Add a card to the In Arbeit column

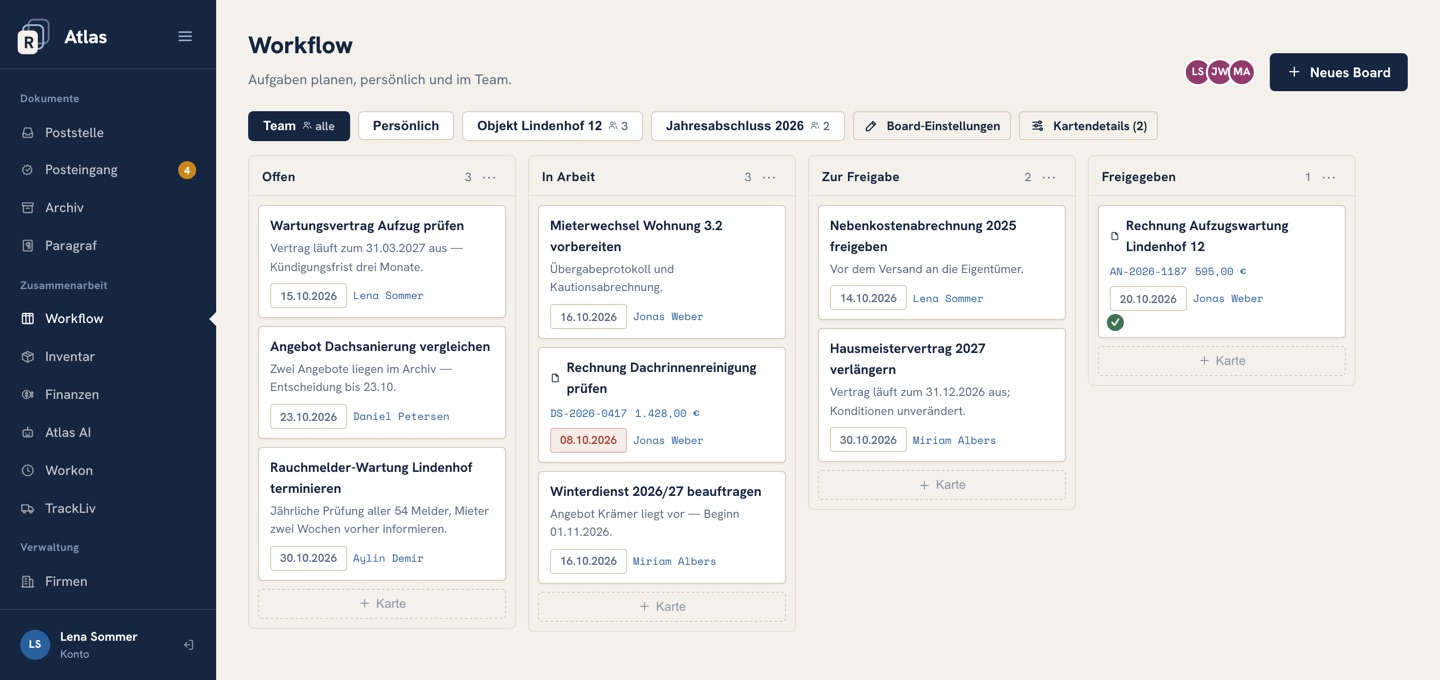point(662,607)
